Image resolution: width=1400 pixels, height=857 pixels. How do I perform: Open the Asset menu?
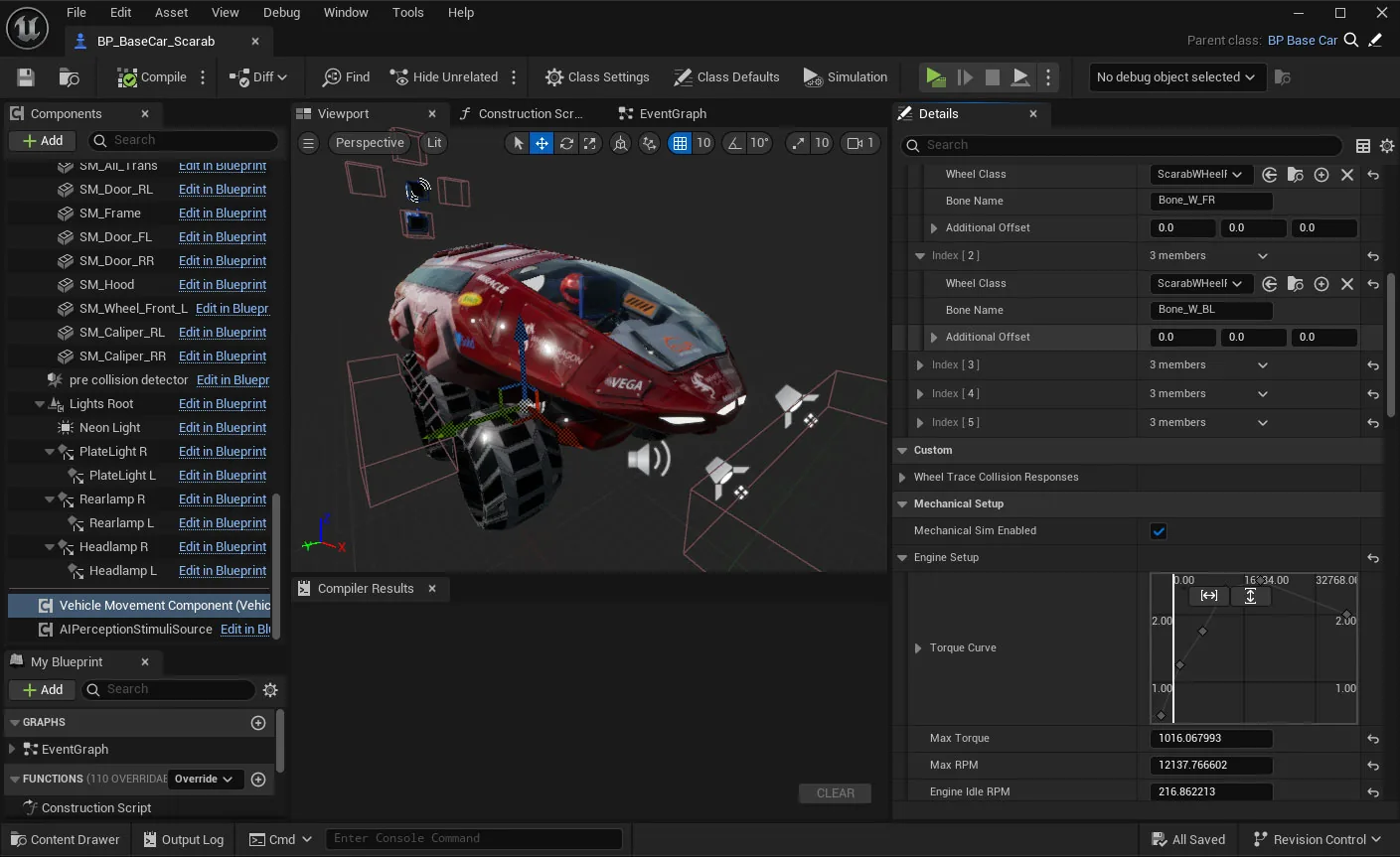(171, 12)
